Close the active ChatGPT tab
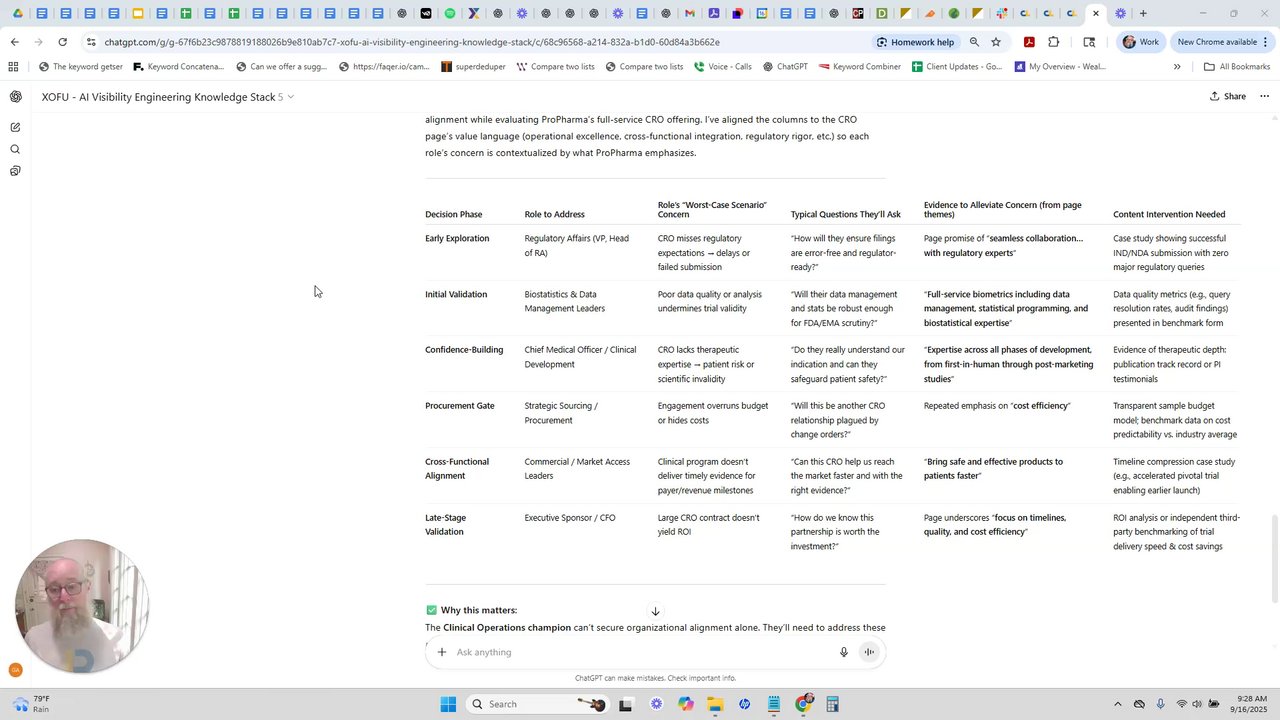 [1096, 13]
